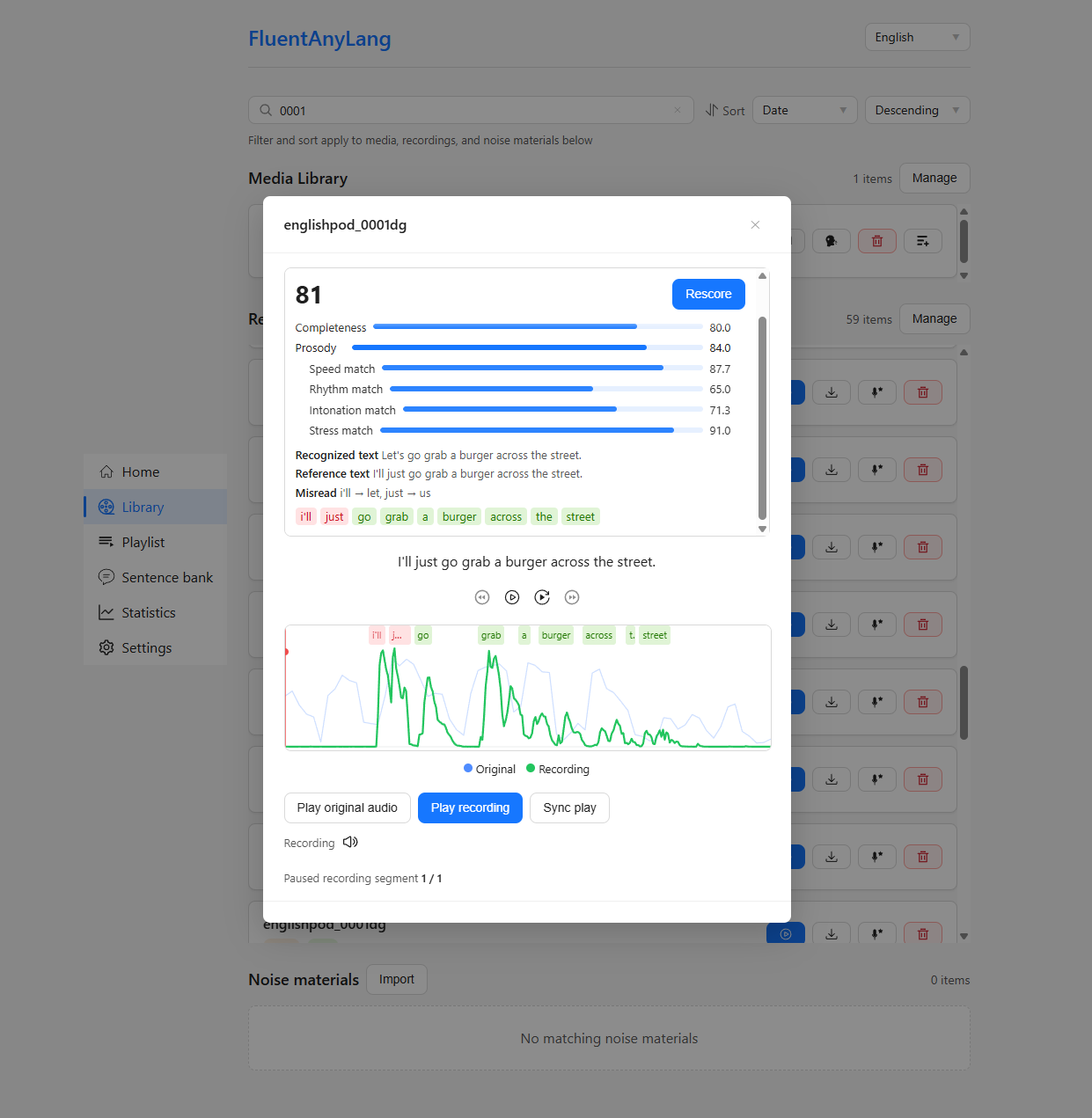This screenshot has height=1118, width=1092.
Task: Toggle the Recording series in the chart legend
Action: coord(558,769)
